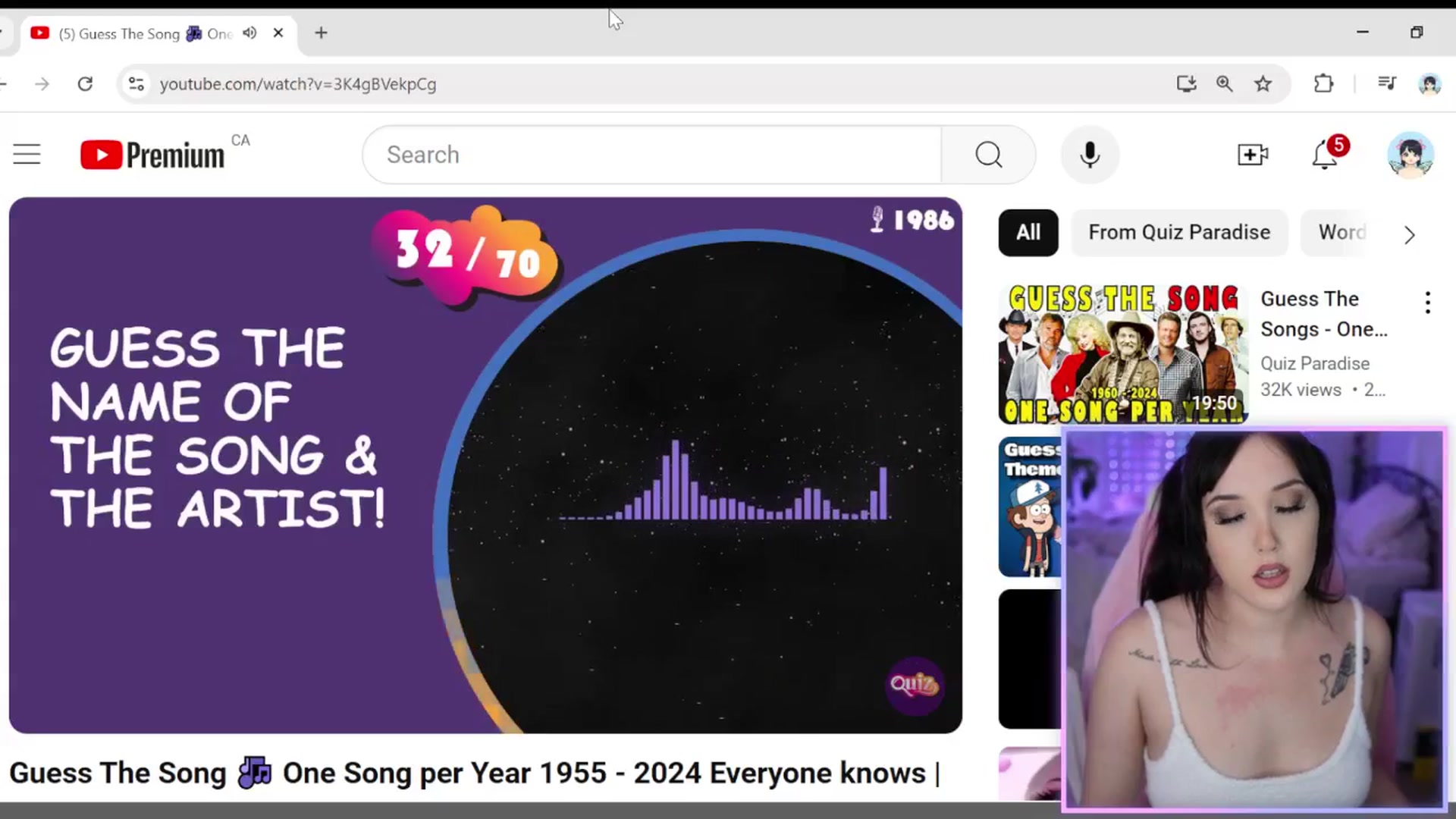
Task: Go to YouTube Premium home logo
Action: pyautogui.click(x=152, y=155)
